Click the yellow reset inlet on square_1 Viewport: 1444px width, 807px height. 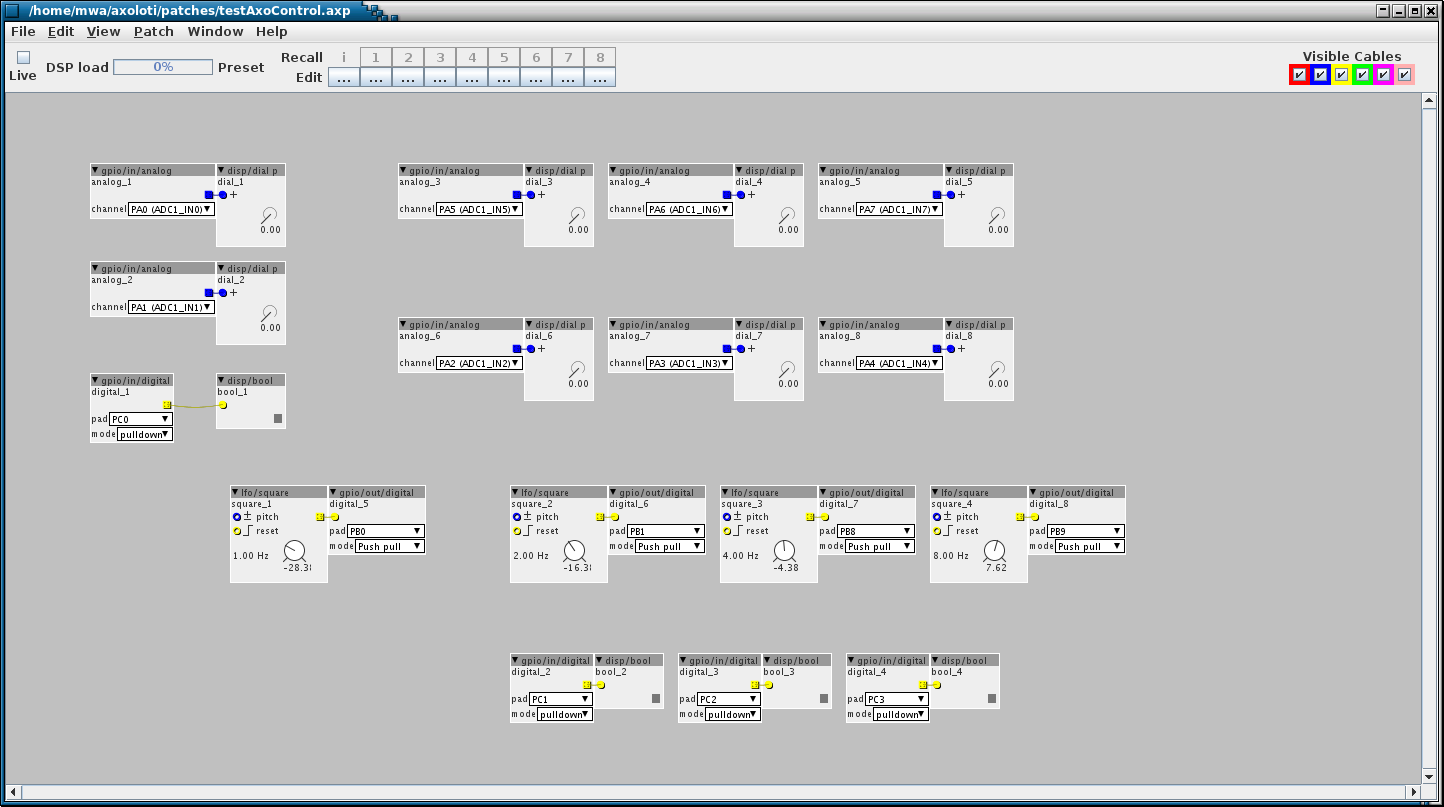(237, 531)
